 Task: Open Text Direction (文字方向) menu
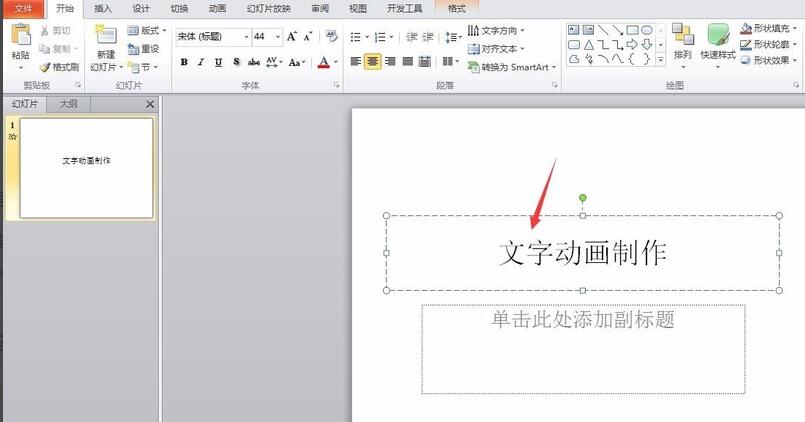coord(495,31)
